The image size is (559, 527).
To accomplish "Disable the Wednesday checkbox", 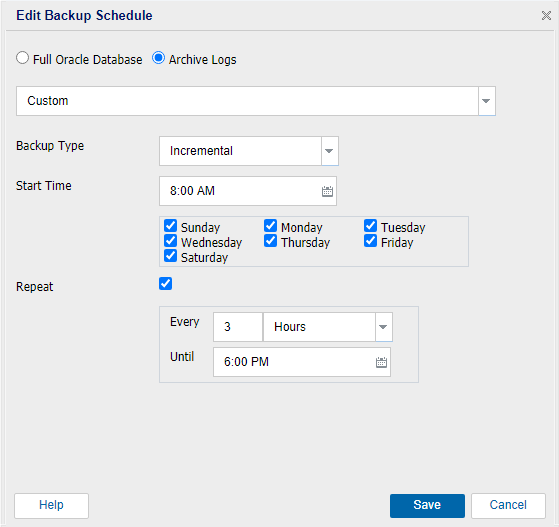I will pyautogui.click(x=170, y=241).
